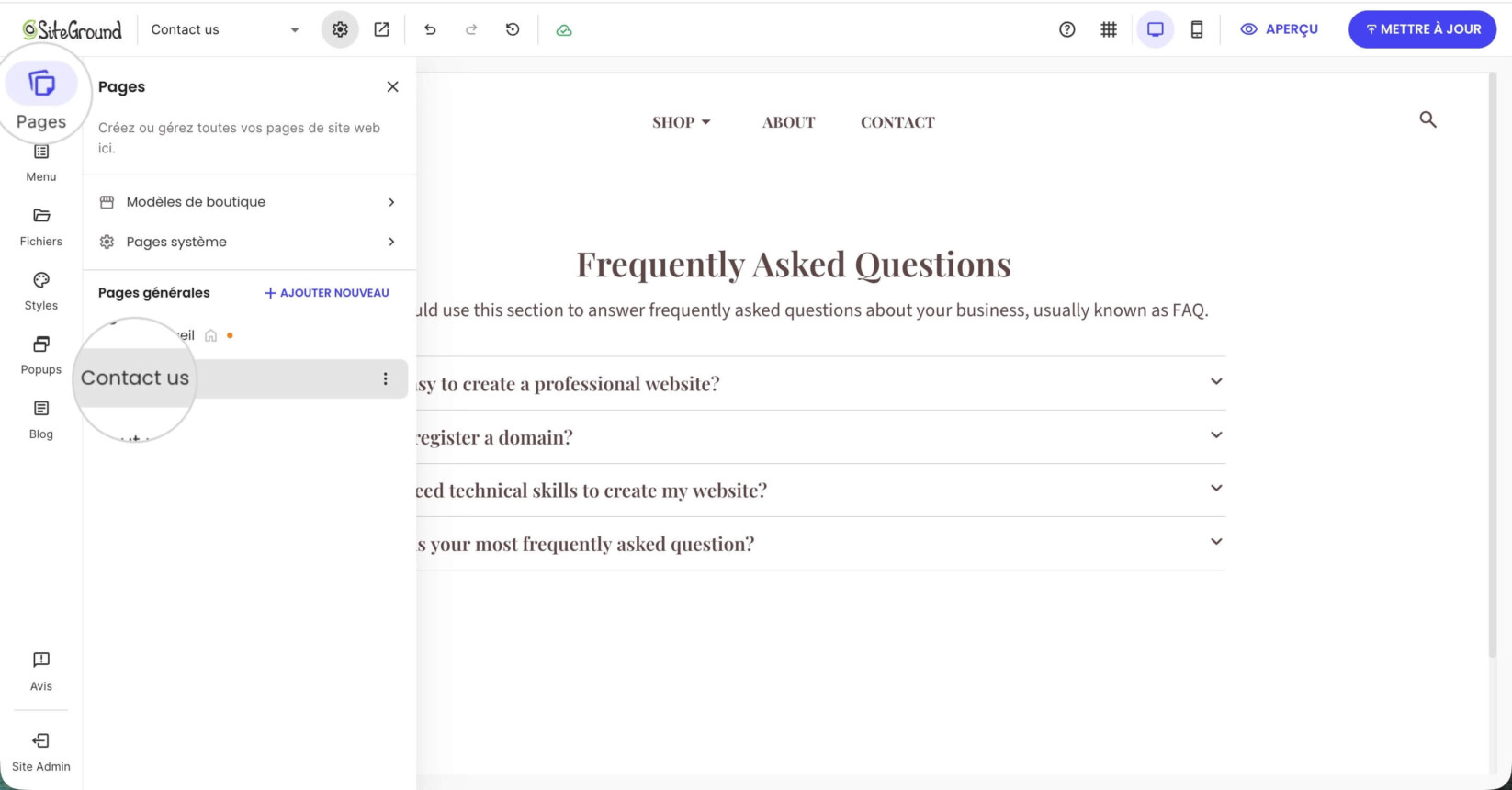
Task: Expand Pages système
Action: coord(249,242)
